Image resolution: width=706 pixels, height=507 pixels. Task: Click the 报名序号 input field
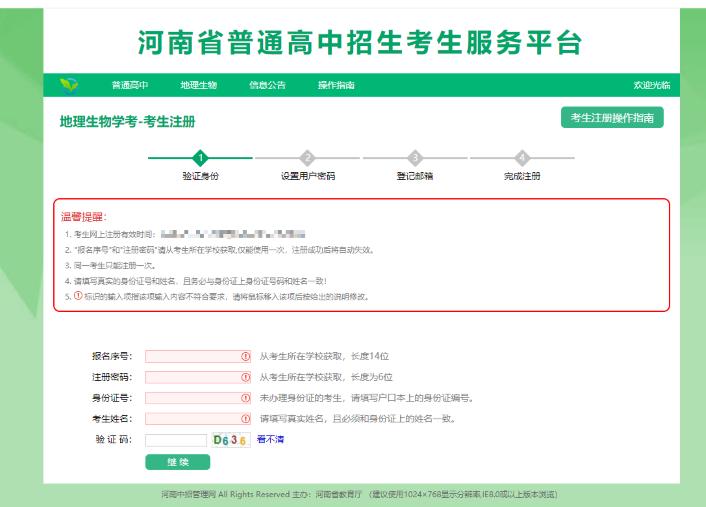[x=198, y=357]
